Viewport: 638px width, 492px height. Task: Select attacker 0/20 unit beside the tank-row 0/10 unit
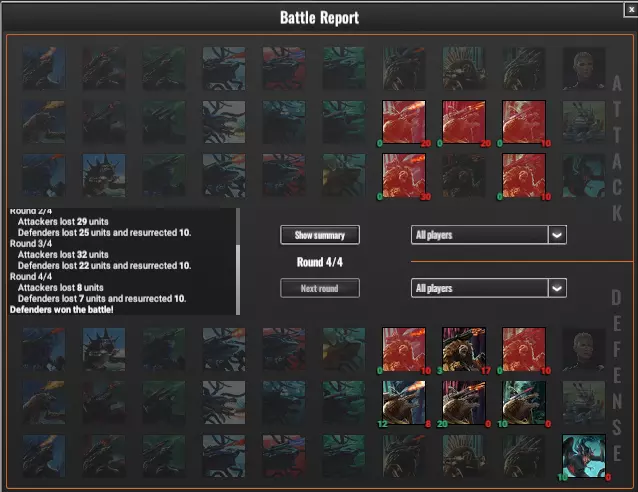(464, 122)
